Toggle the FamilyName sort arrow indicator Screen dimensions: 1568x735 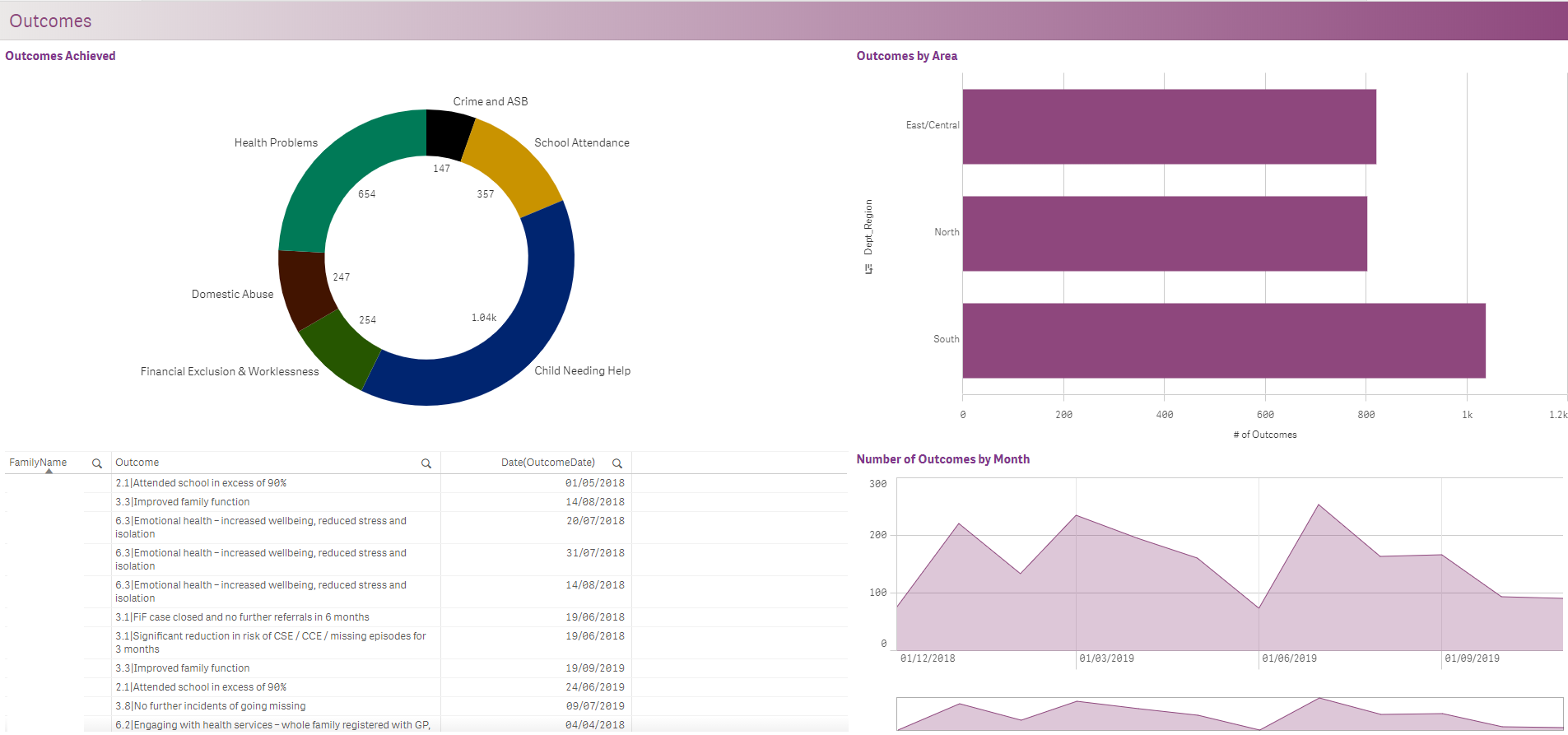pyautogui.click(x=49, y=472)
